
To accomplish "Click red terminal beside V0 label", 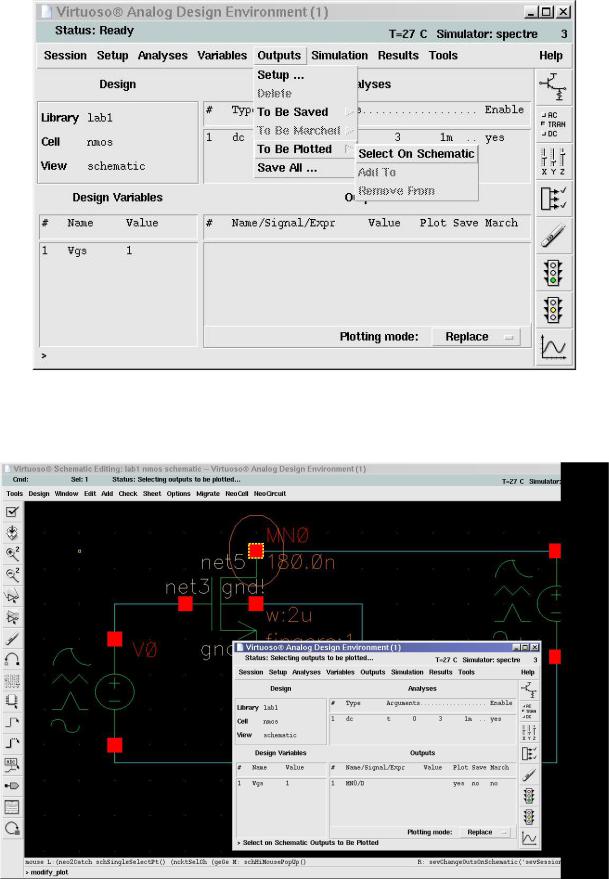I will [x=114, y=639].
